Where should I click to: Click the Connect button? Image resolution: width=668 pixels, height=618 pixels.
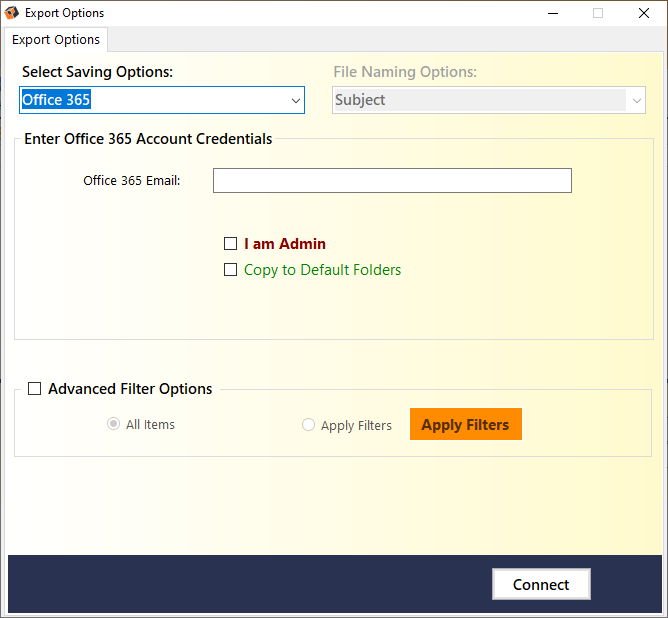pyautogui.click(x=541, y=584)
